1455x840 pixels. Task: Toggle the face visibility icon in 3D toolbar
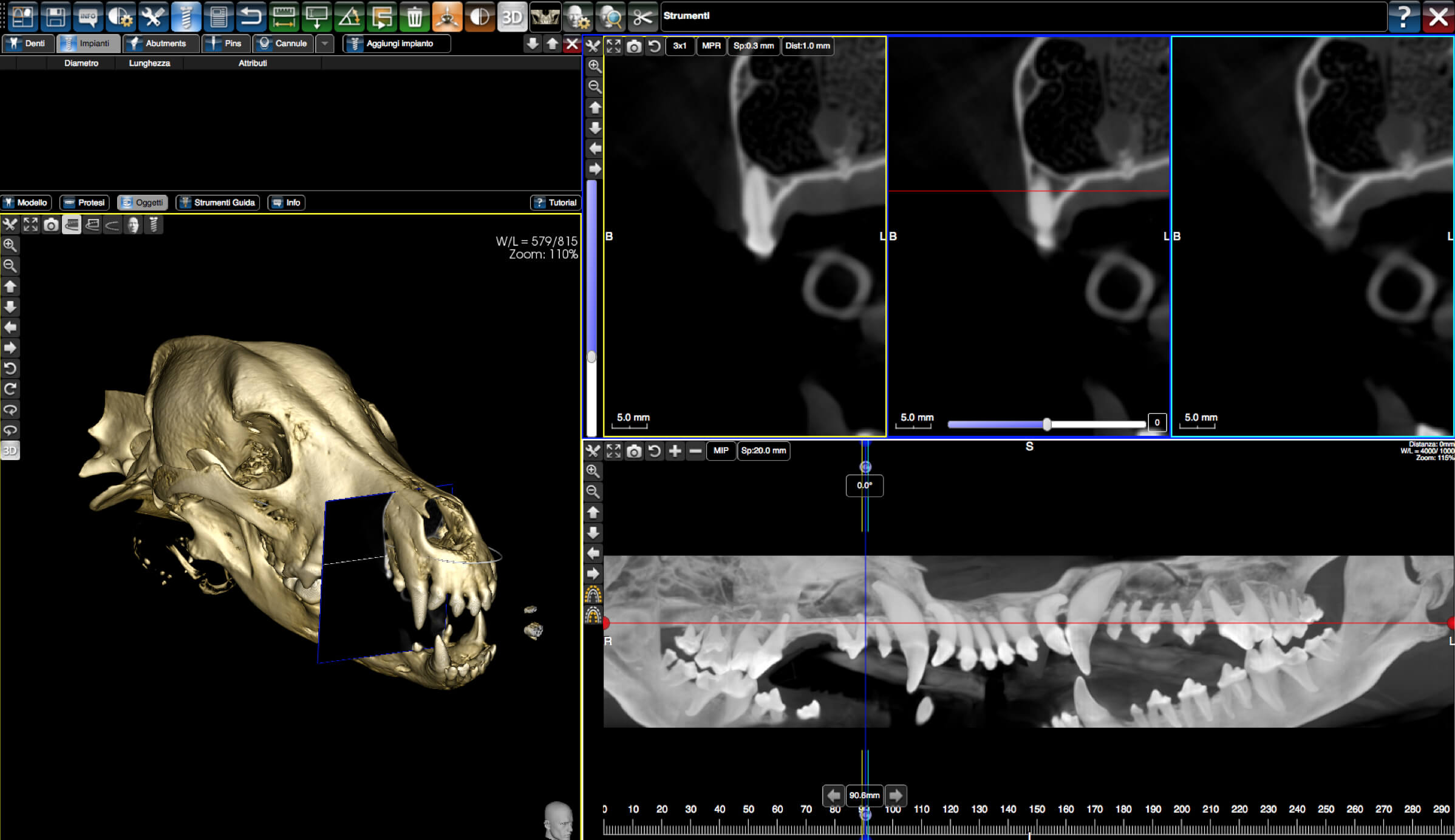[x=133, y=225]
